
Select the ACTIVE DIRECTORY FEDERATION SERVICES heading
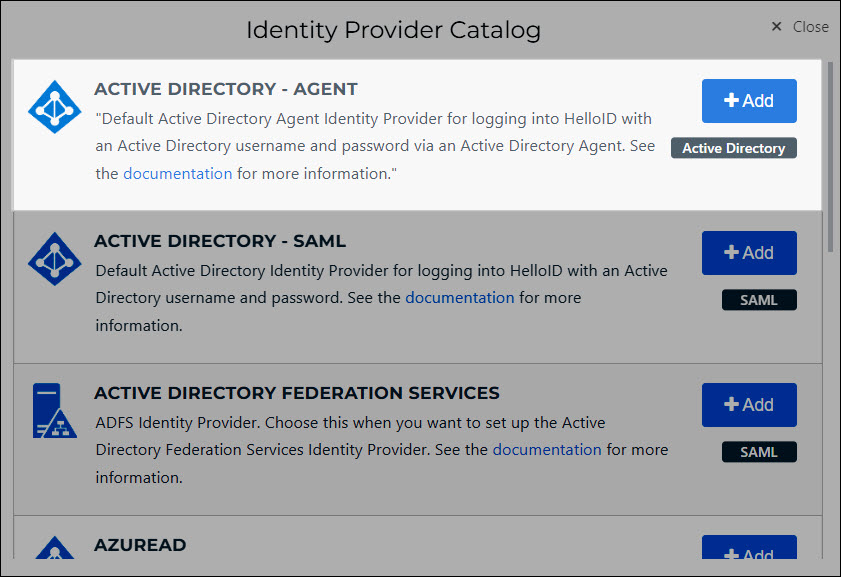point(297,393)
